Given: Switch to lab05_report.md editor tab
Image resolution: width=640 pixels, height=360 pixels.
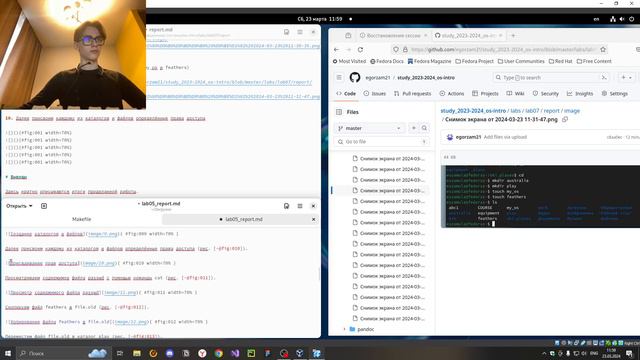Looking at the screenshot, I should (241, 219).
